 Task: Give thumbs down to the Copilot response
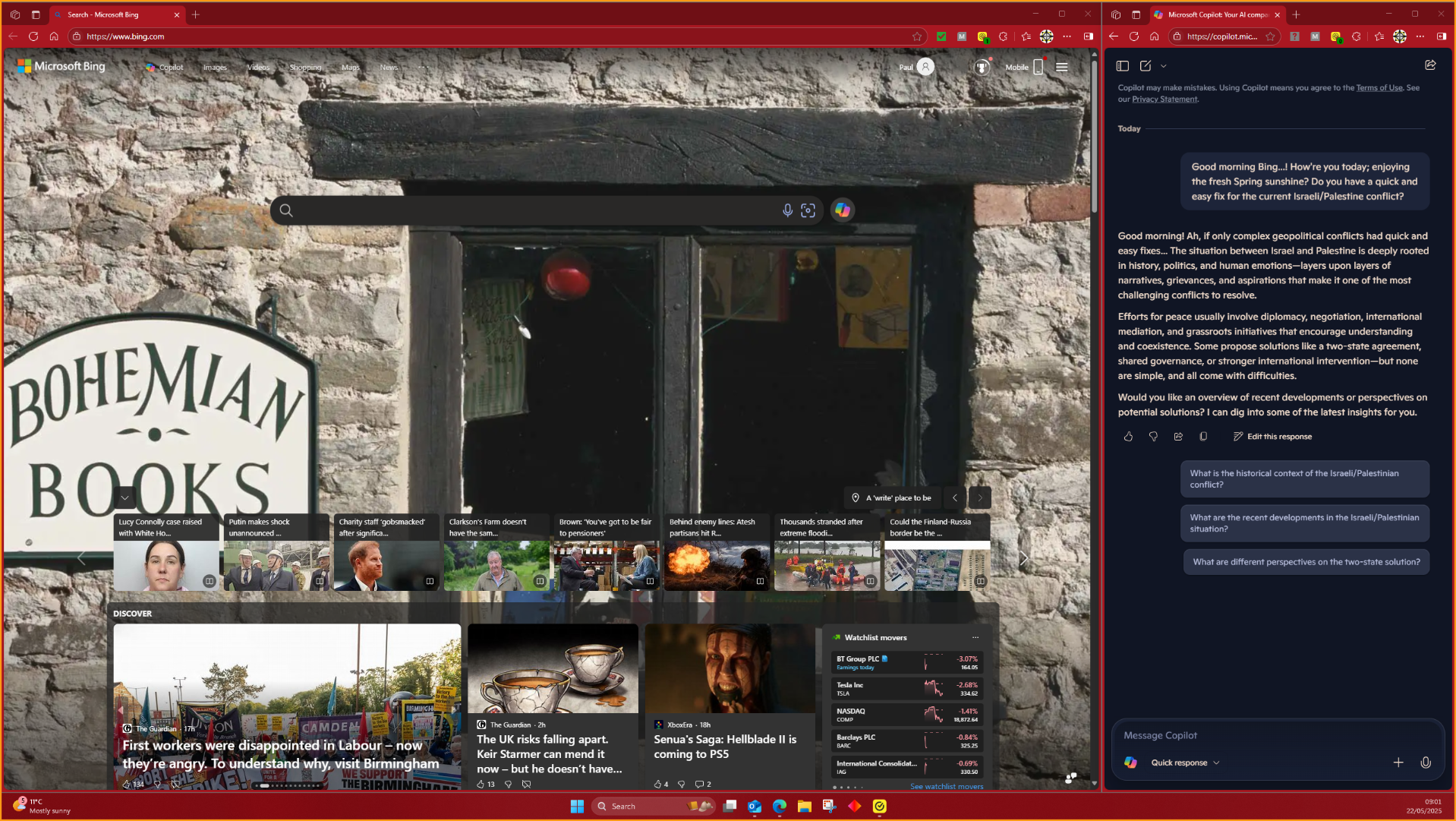click(1153, 437)
